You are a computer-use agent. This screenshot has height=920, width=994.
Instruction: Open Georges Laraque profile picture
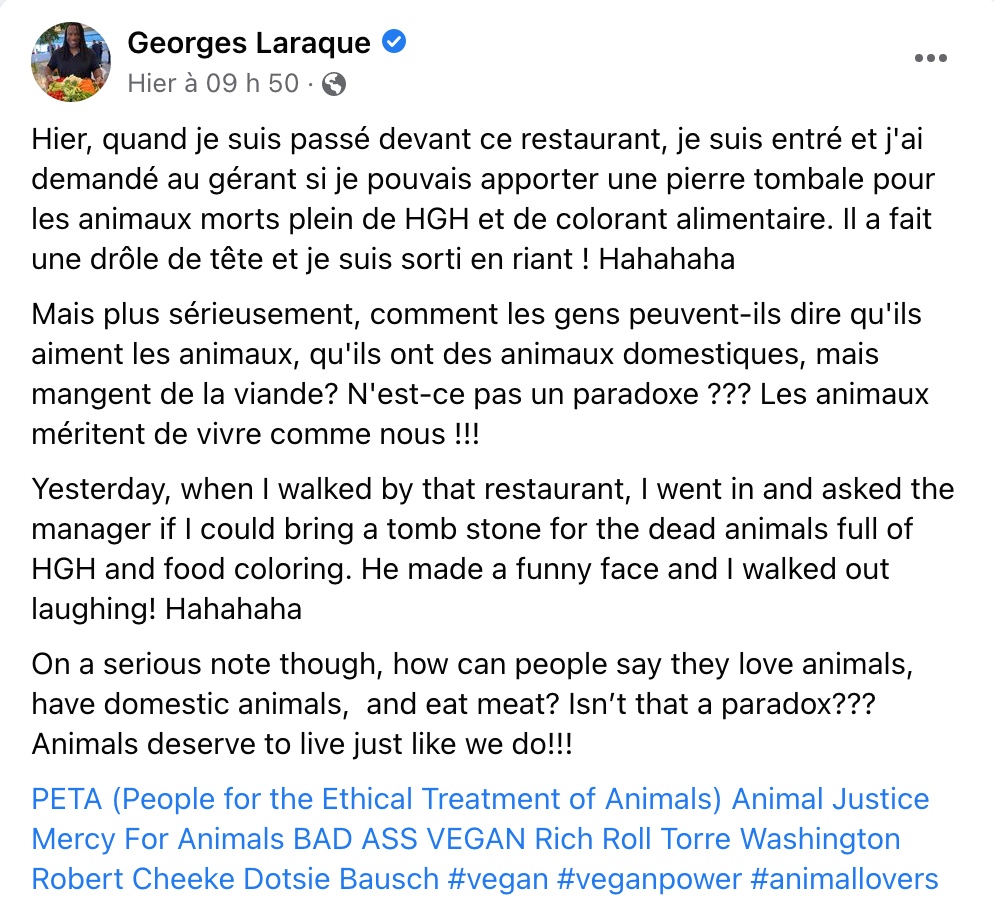pos(71,62)
